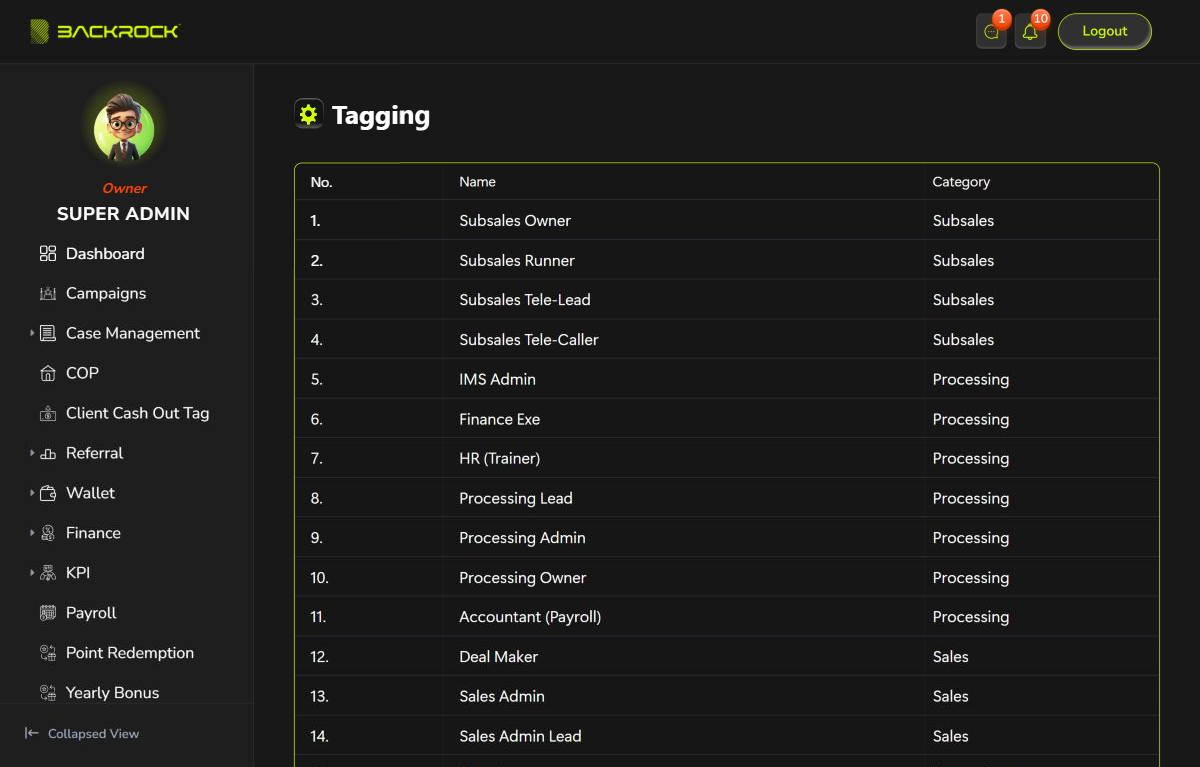Click the Collapsed View arrow icon
Screen dimensions: 1200x767
tap(32, 734)
